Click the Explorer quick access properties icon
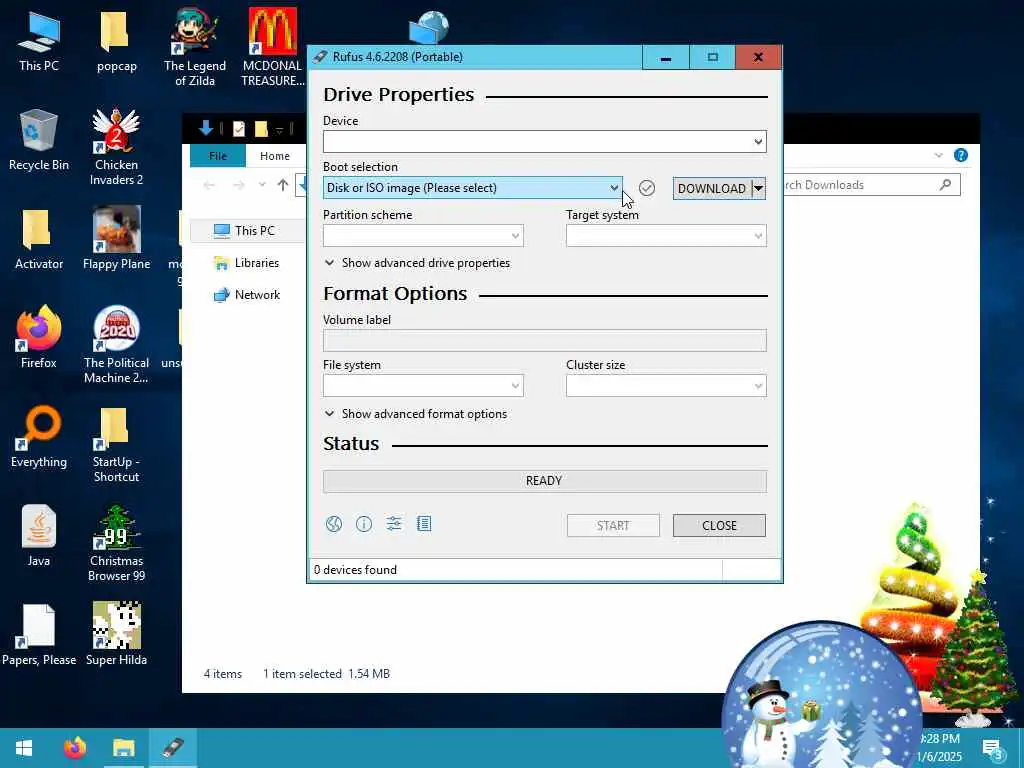The width and height of the screenshot is (1024, 768). coord(238,129)
